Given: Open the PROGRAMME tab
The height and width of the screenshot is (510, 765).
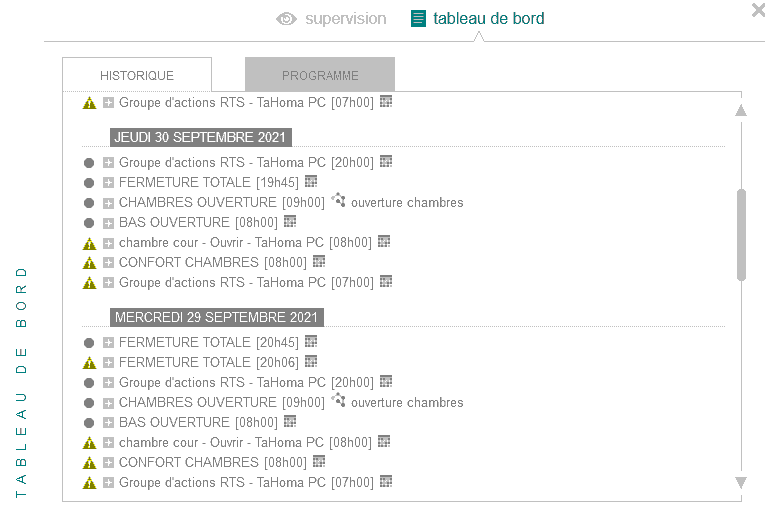Looking at the screenshot, I should [320, 75].
